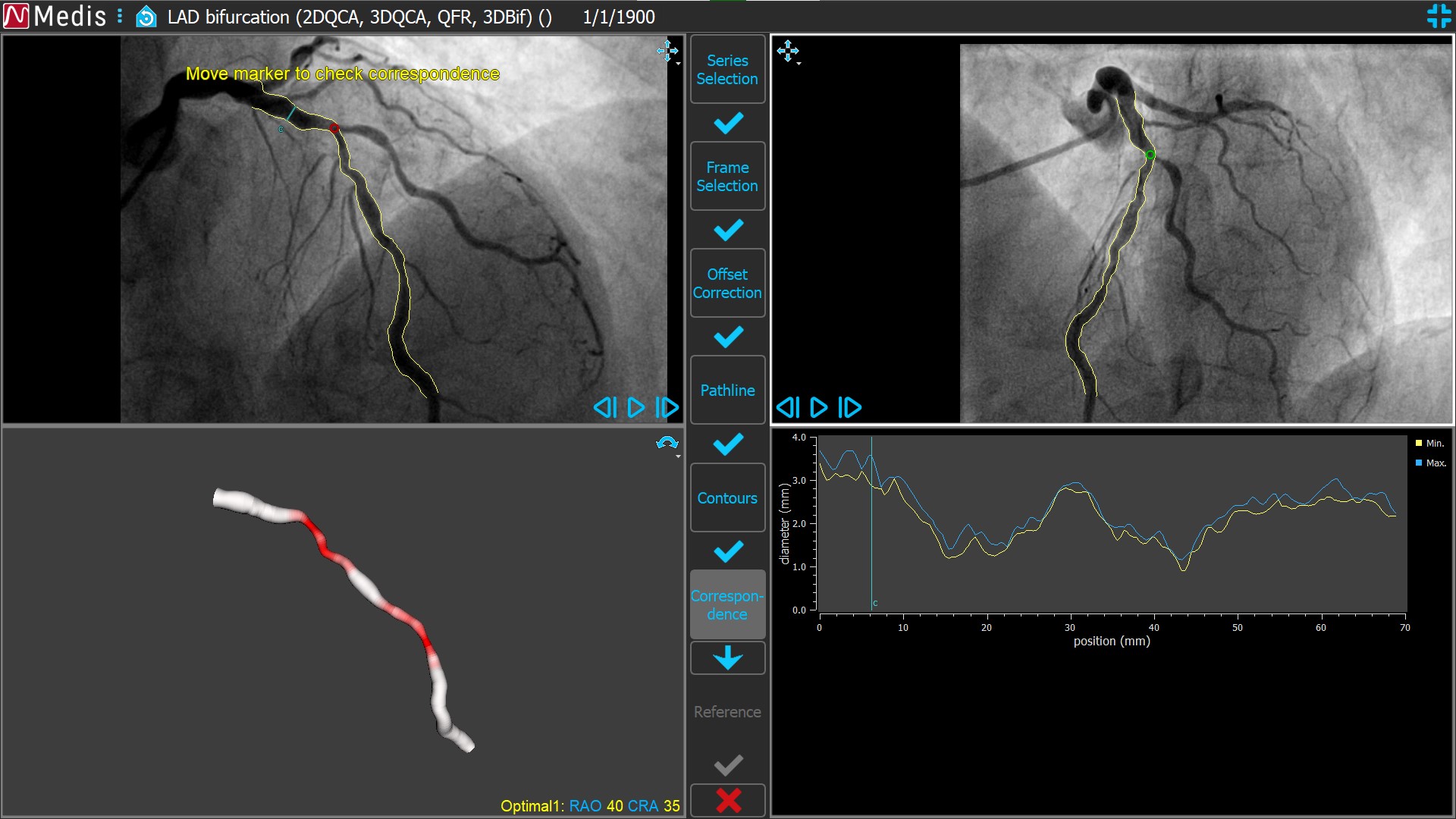Step to previous frame in left angiogram
Image resolution: width=1456 pixels, height=819 pixels.
click(x=605, y=408)
